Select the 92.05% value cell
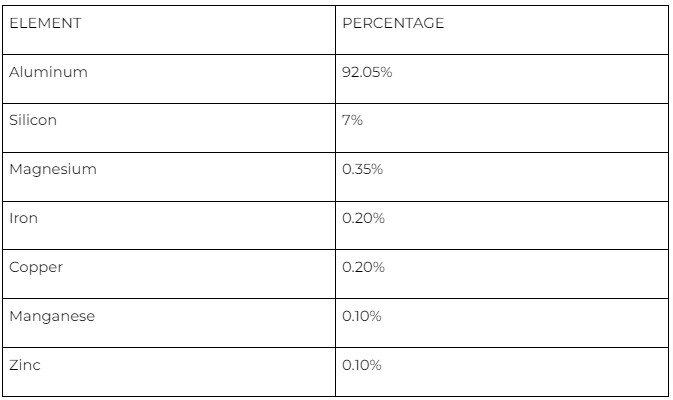This screenshot has width=673, height=400. point(502,79)
